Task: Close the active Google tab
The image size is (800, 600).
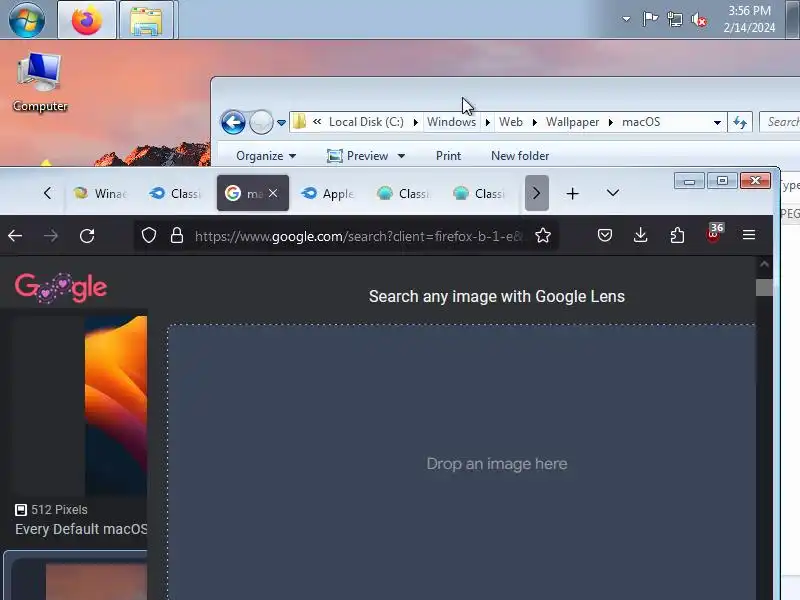Action: (x=273, y=193)
